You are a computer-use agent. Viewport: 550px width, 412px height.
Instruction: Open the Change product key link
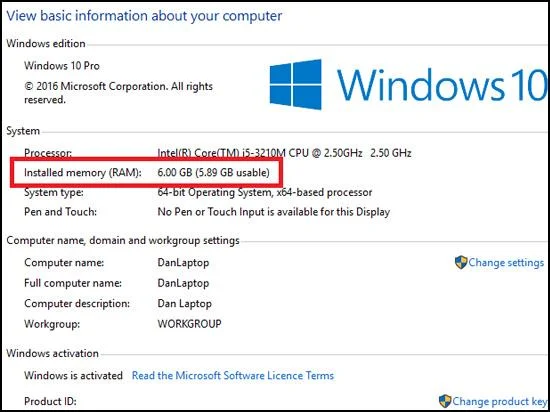tap(500, 401)
